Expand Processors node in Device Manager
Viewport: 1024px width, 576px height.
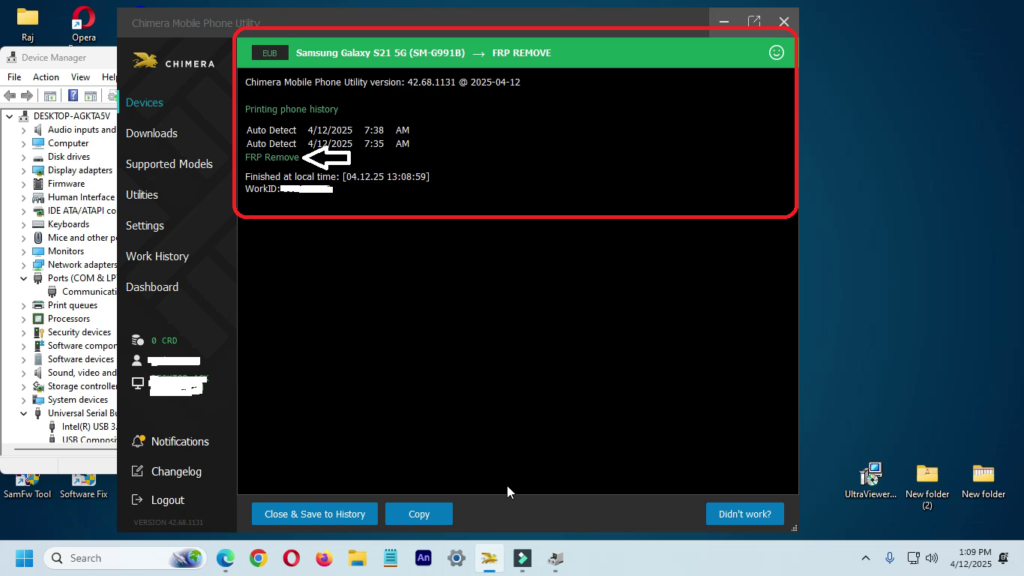24,319
